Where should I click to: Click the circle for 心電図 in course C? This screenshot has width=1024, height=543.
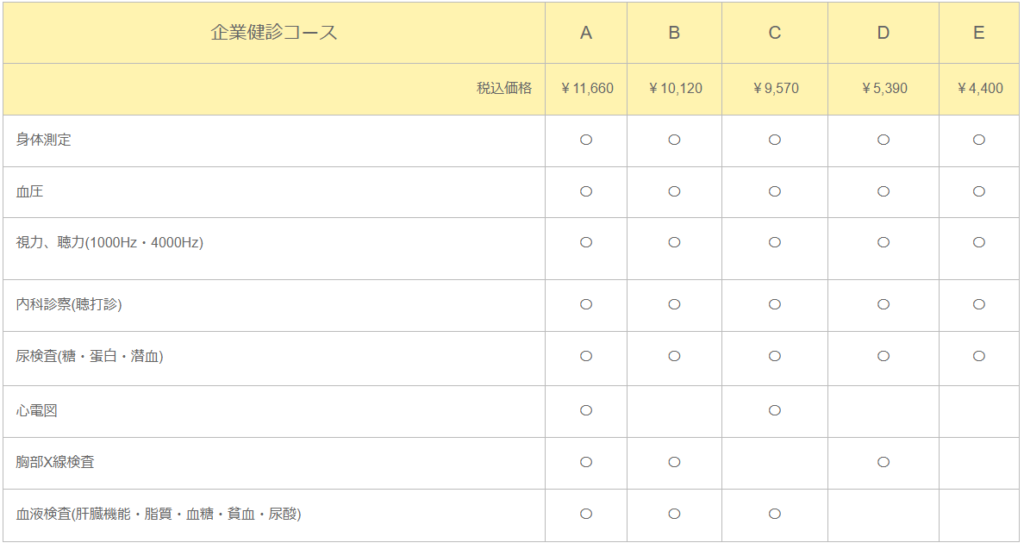pyautogui.click(x=774, y=410)
